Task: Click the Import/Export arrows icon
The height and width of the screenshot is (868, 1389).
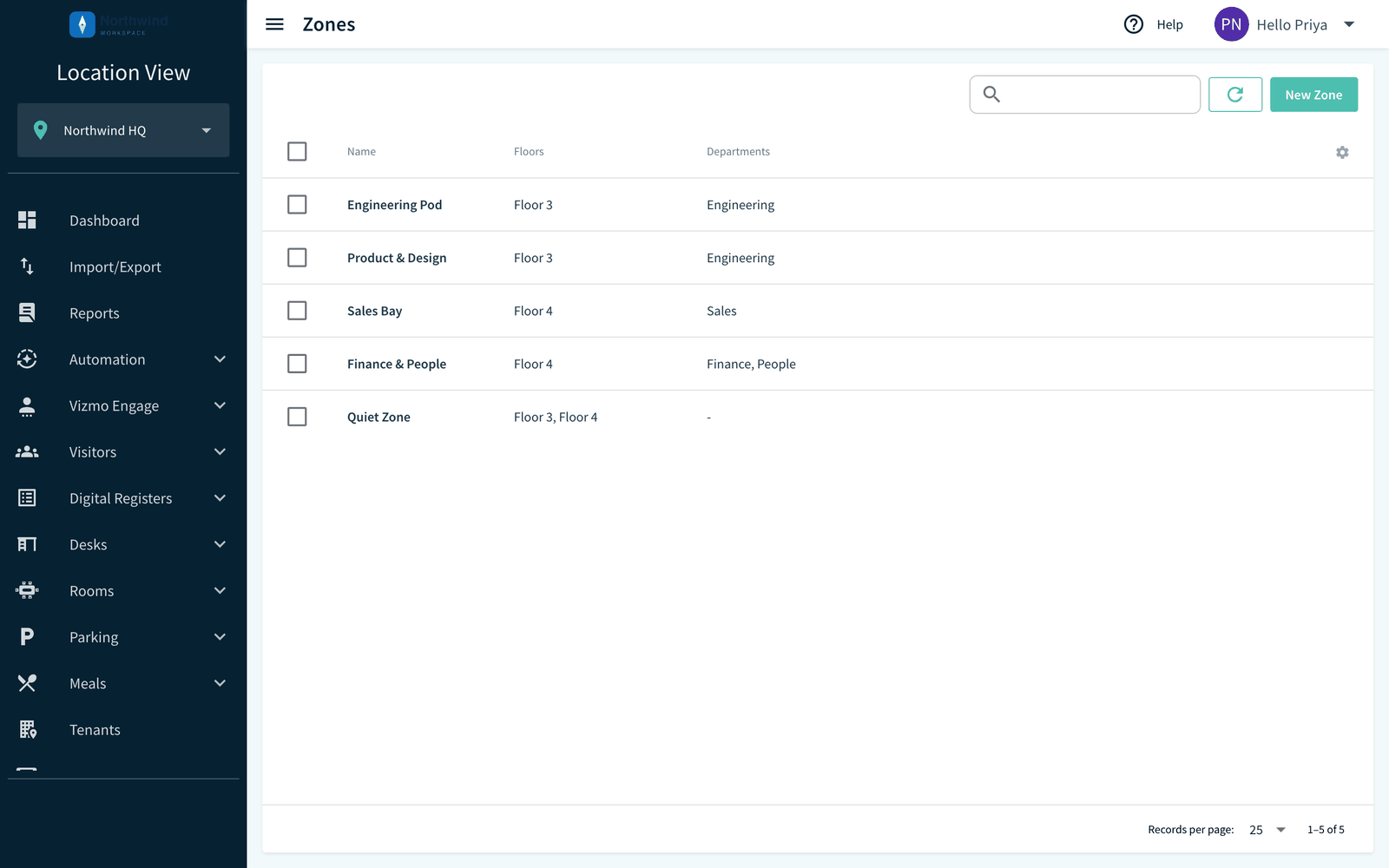Action: point(27,266)
